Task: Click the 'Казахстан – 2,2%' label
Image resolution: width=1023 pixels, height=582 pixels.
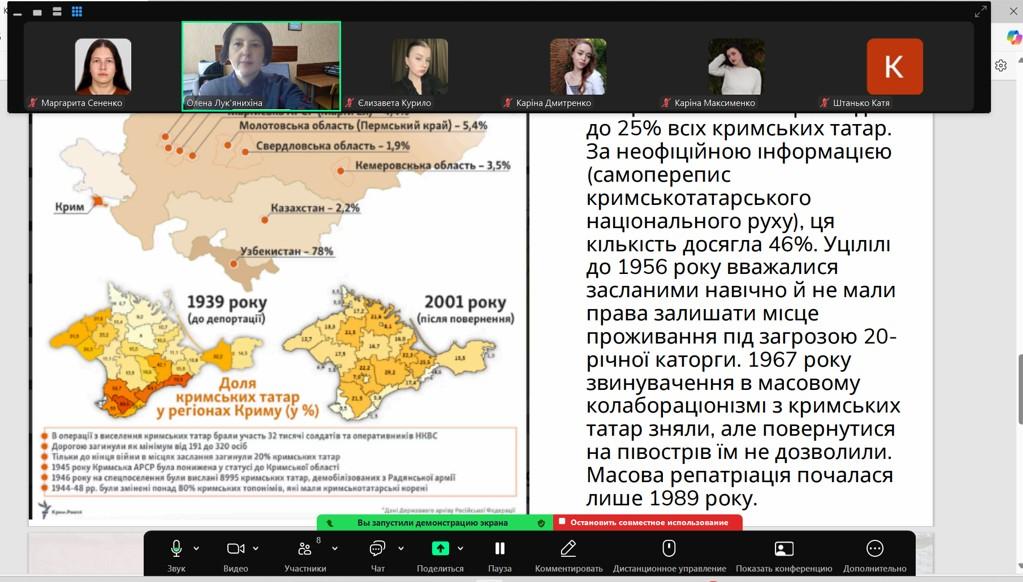Action: coord(314,208)
